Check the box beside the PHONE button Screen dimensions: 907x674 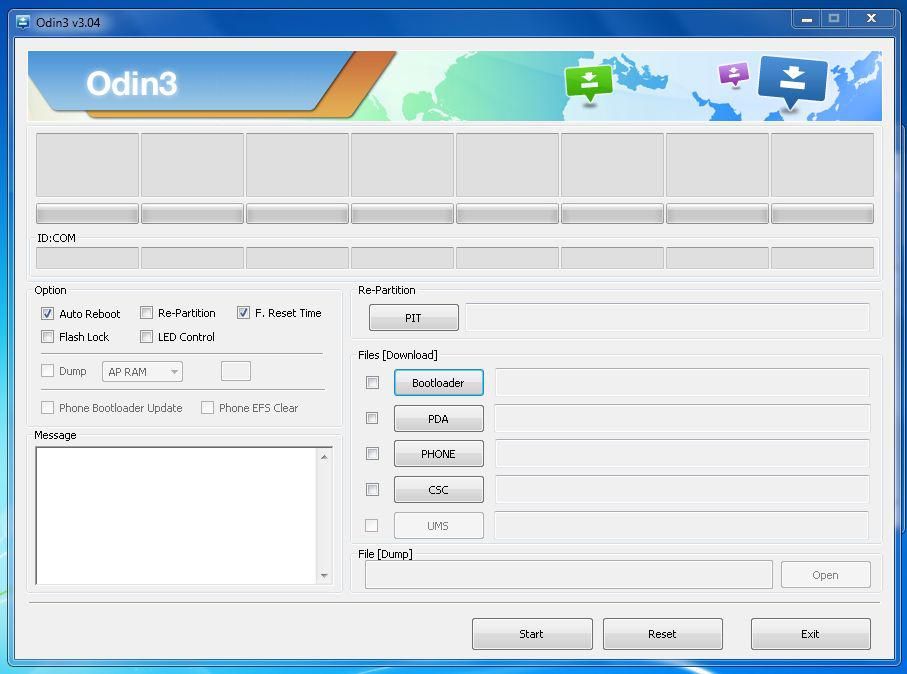[373, 454]
